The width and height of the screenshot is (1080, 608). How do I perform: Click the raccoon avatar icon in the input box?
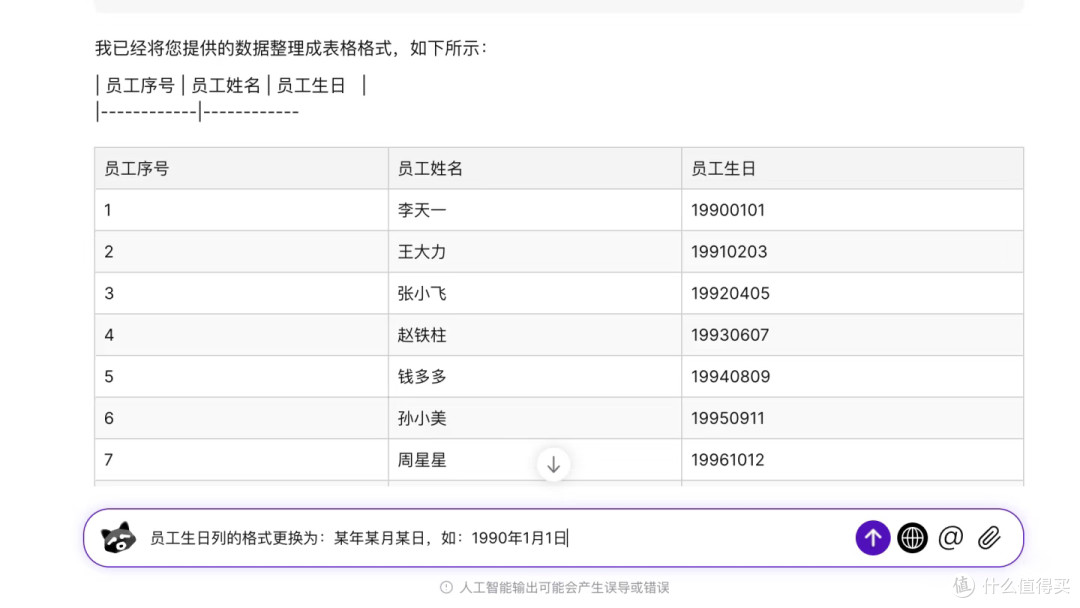[118, 538]
